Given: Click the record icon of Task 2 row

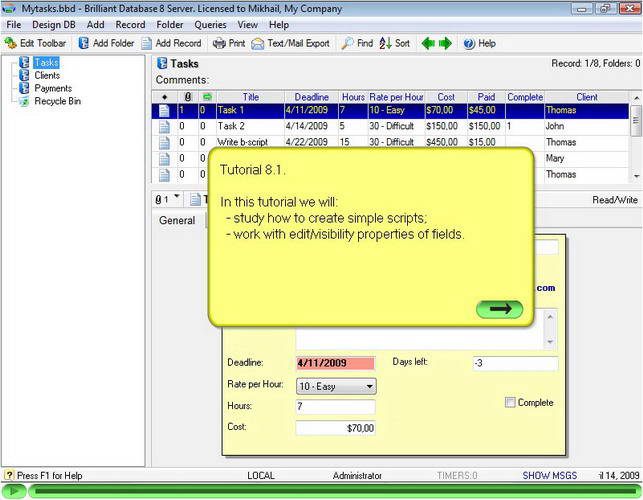Looking at the screenshot, I should [x=164, y=126].
